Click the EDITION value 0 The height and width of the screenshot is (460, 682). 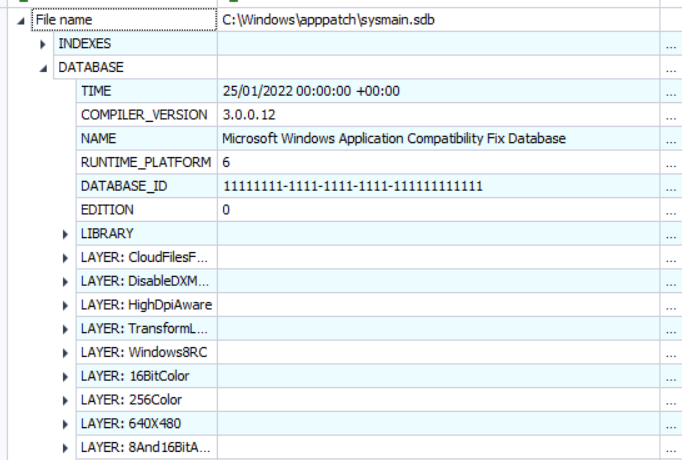point(226,210)
